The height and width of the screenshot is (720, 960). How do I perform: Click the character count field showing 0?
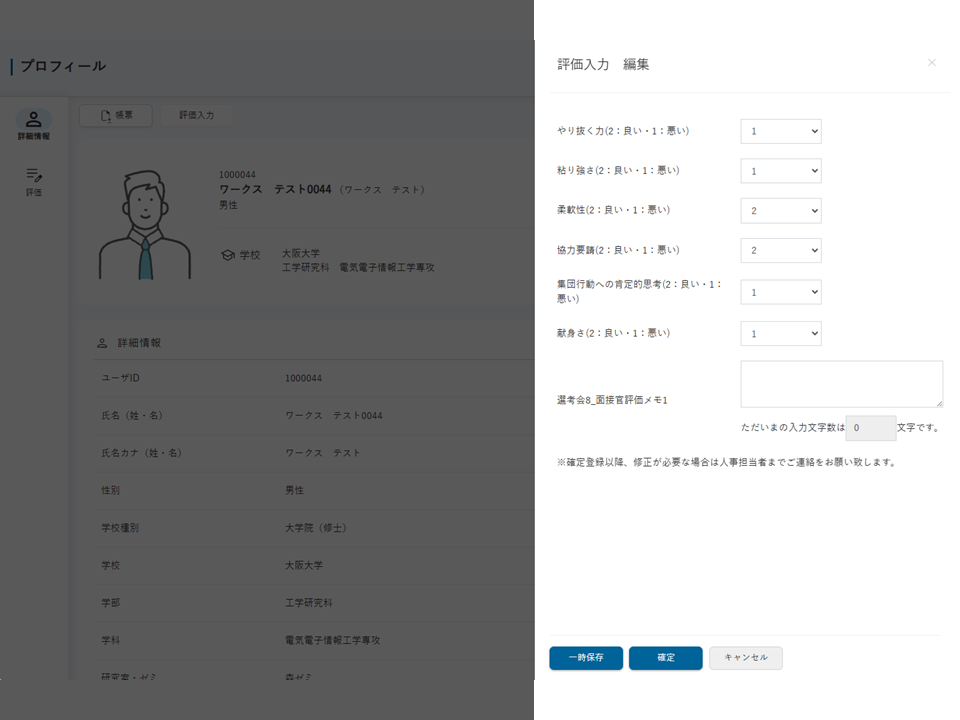pyautogui.click(x=869, y=428)
